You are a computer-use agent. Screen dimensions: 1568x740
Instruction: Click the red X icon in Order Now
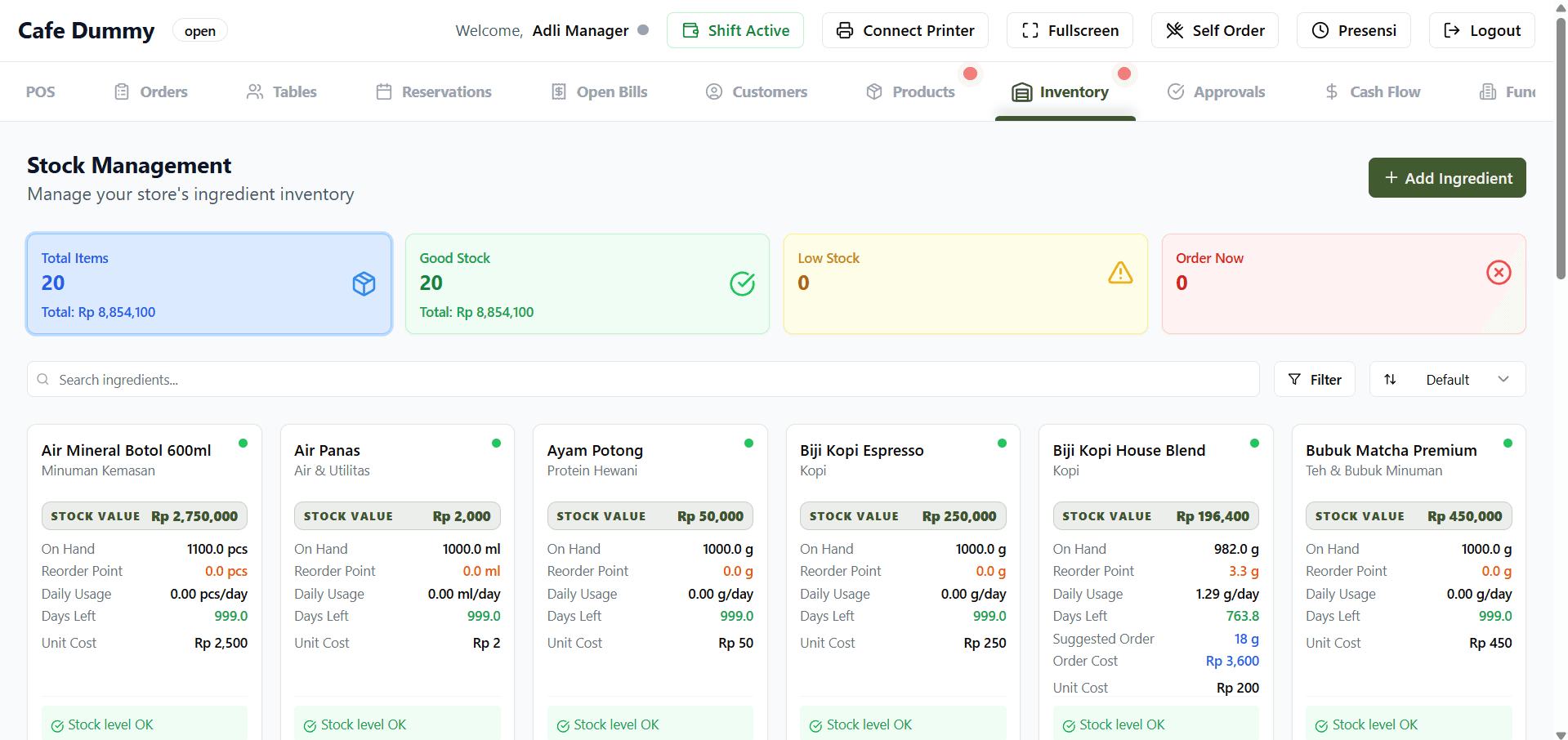click(x=1499, y=273)
